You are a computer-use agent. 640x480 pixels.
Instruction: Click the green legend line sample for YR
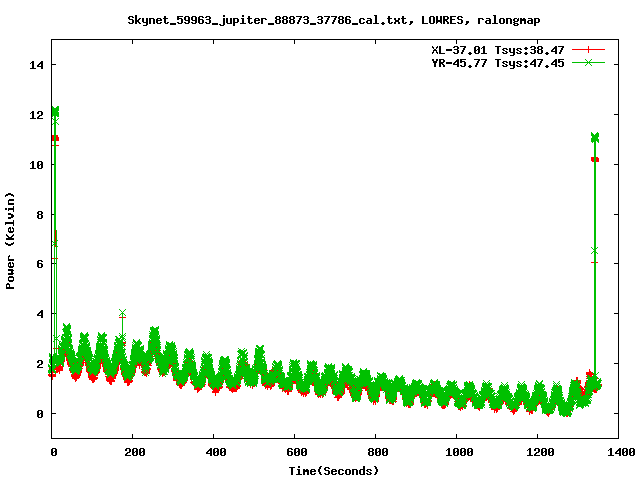point(588,63)
